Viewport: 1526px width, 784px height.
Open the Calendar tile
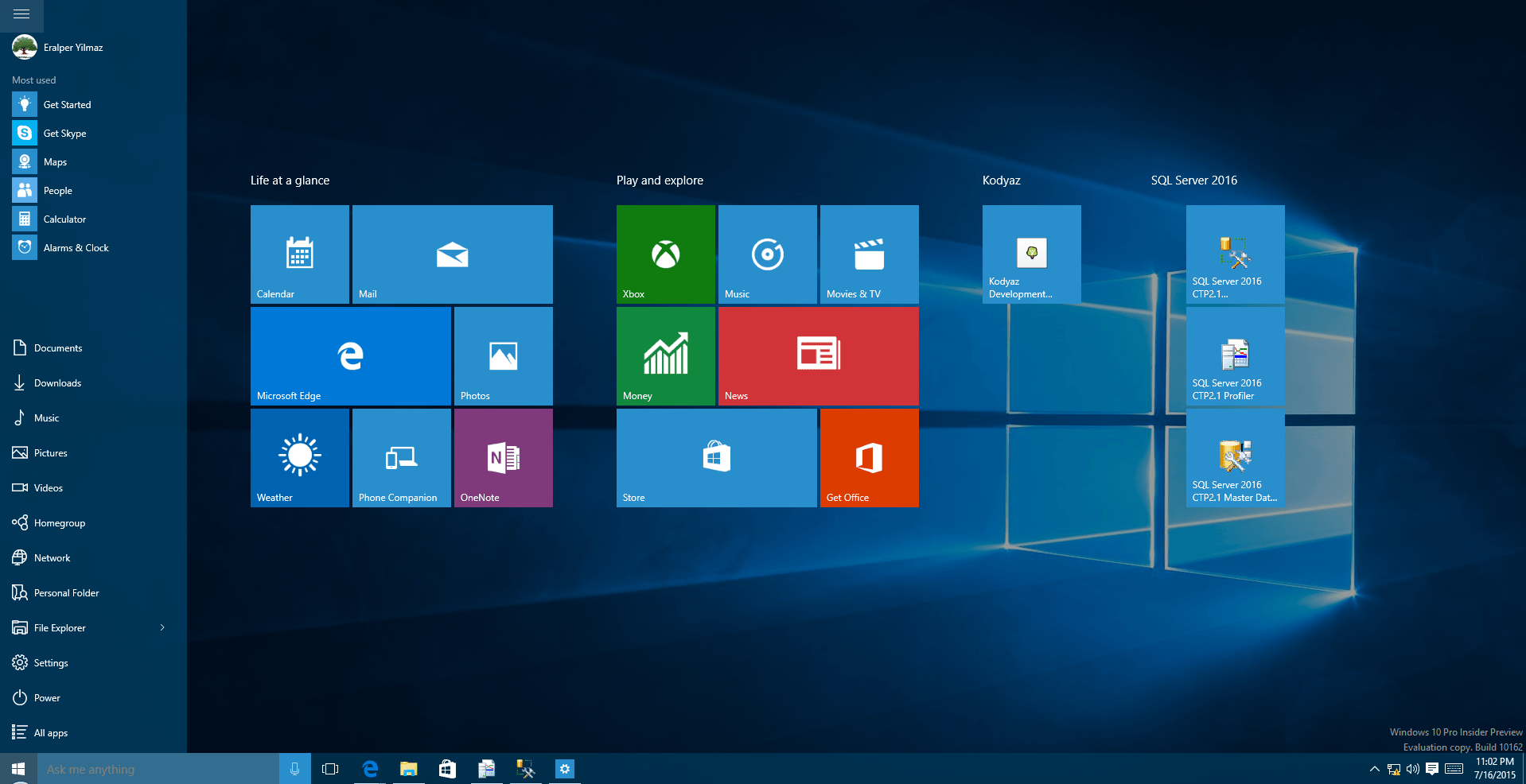(299, 254)
